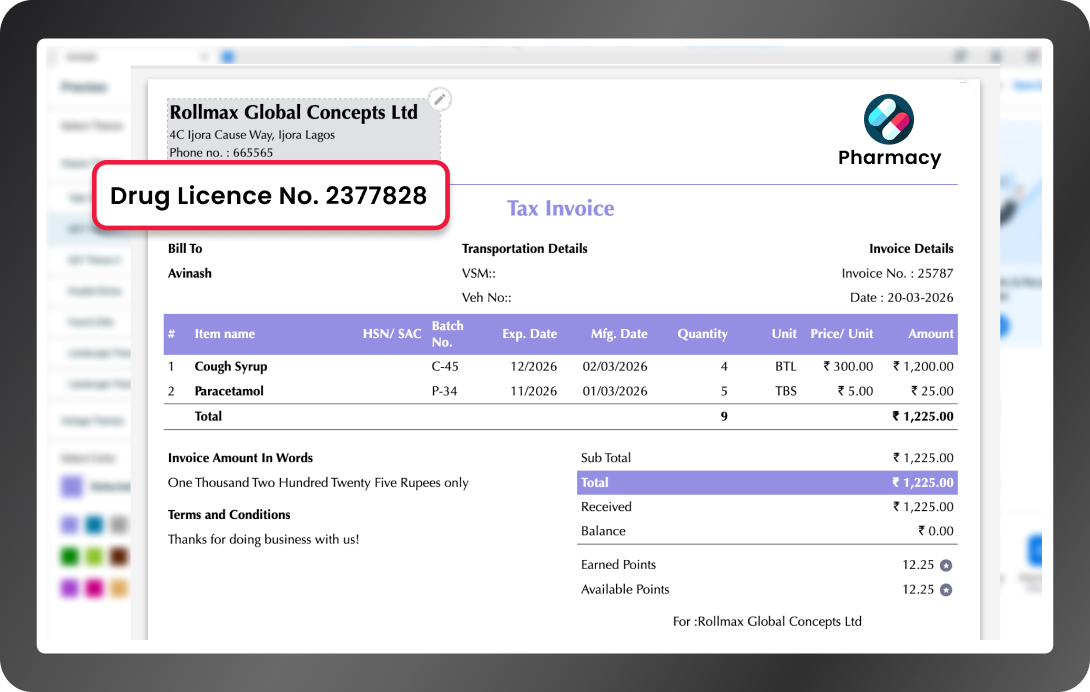Click the circular icon beside Earned Points

pos(947,564)
